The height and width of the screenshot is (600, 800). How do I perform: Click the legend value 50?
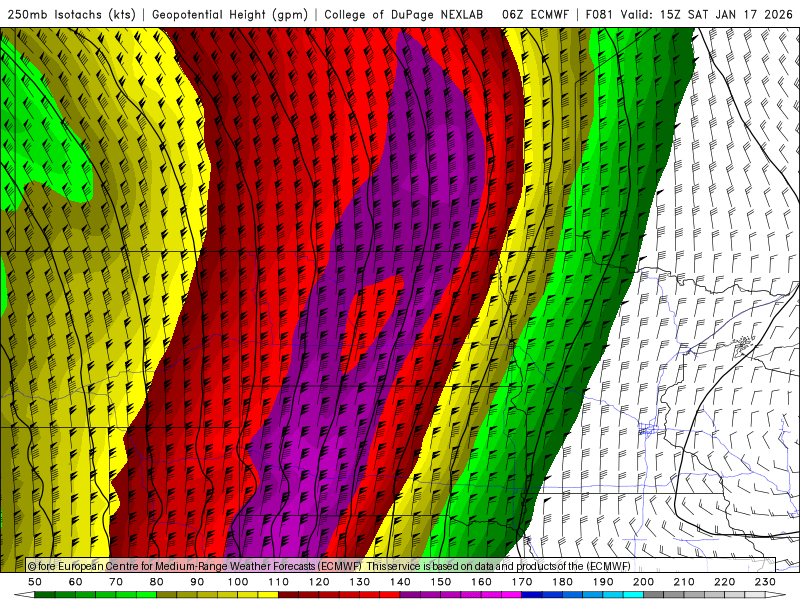click(35, 582)
